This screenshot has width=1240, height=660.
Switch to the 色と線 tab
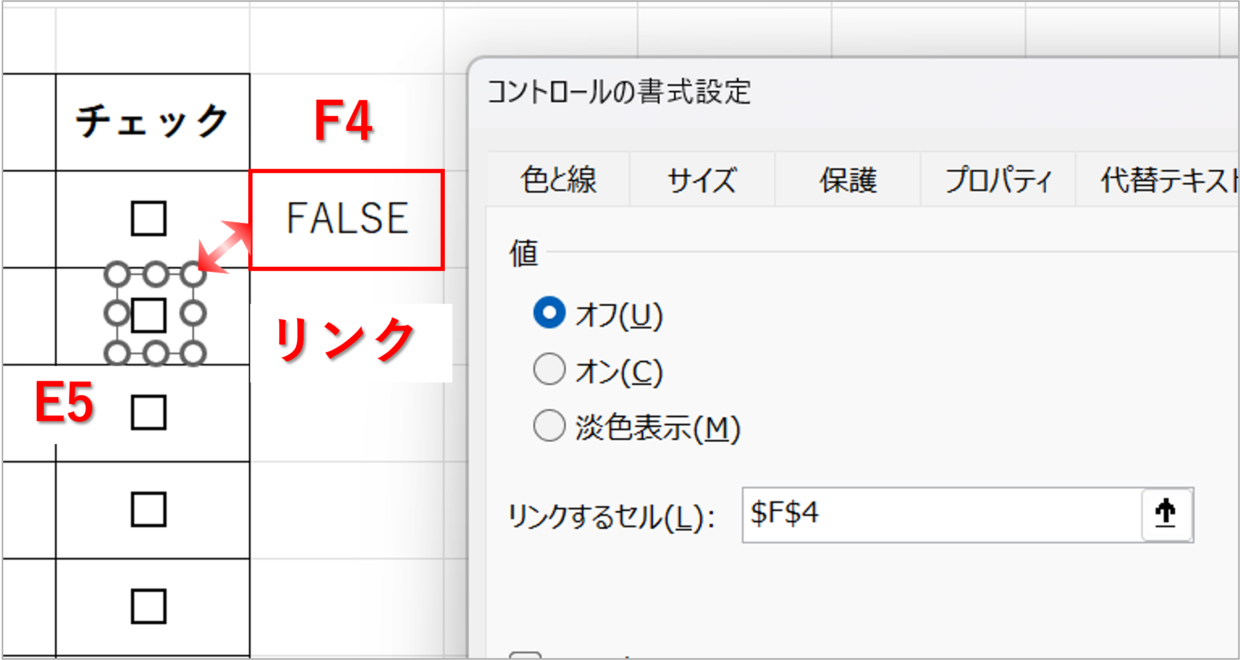(x=559, y=181)
